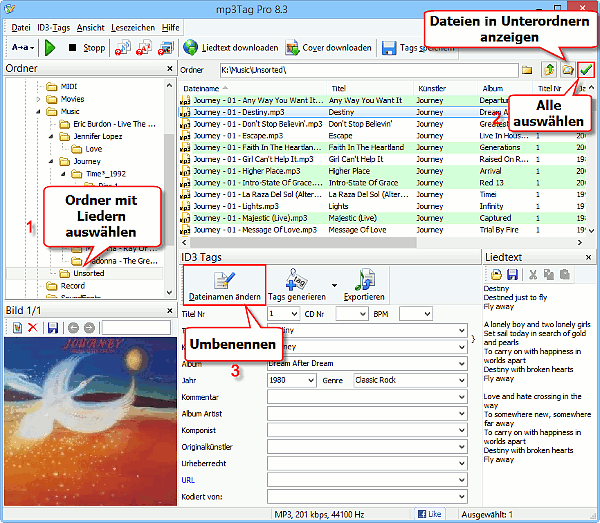Click open lyrics file icon in Liedtext
This screenshot has width=600, height=523.
pyautogui.click(x=496, y=274)
